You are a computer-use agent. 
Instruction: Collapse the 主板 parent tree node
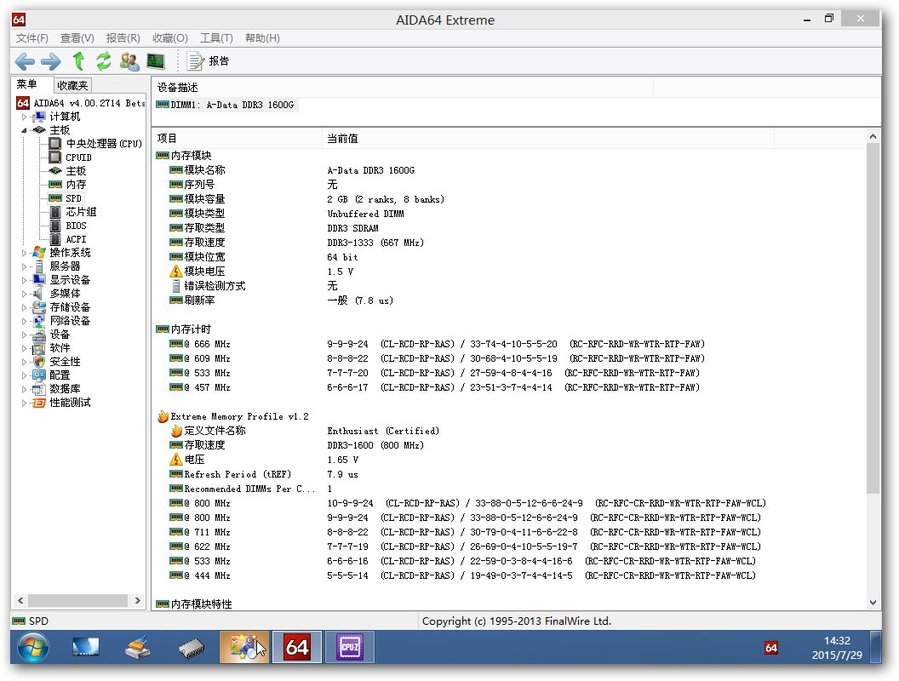click(24, 131)
